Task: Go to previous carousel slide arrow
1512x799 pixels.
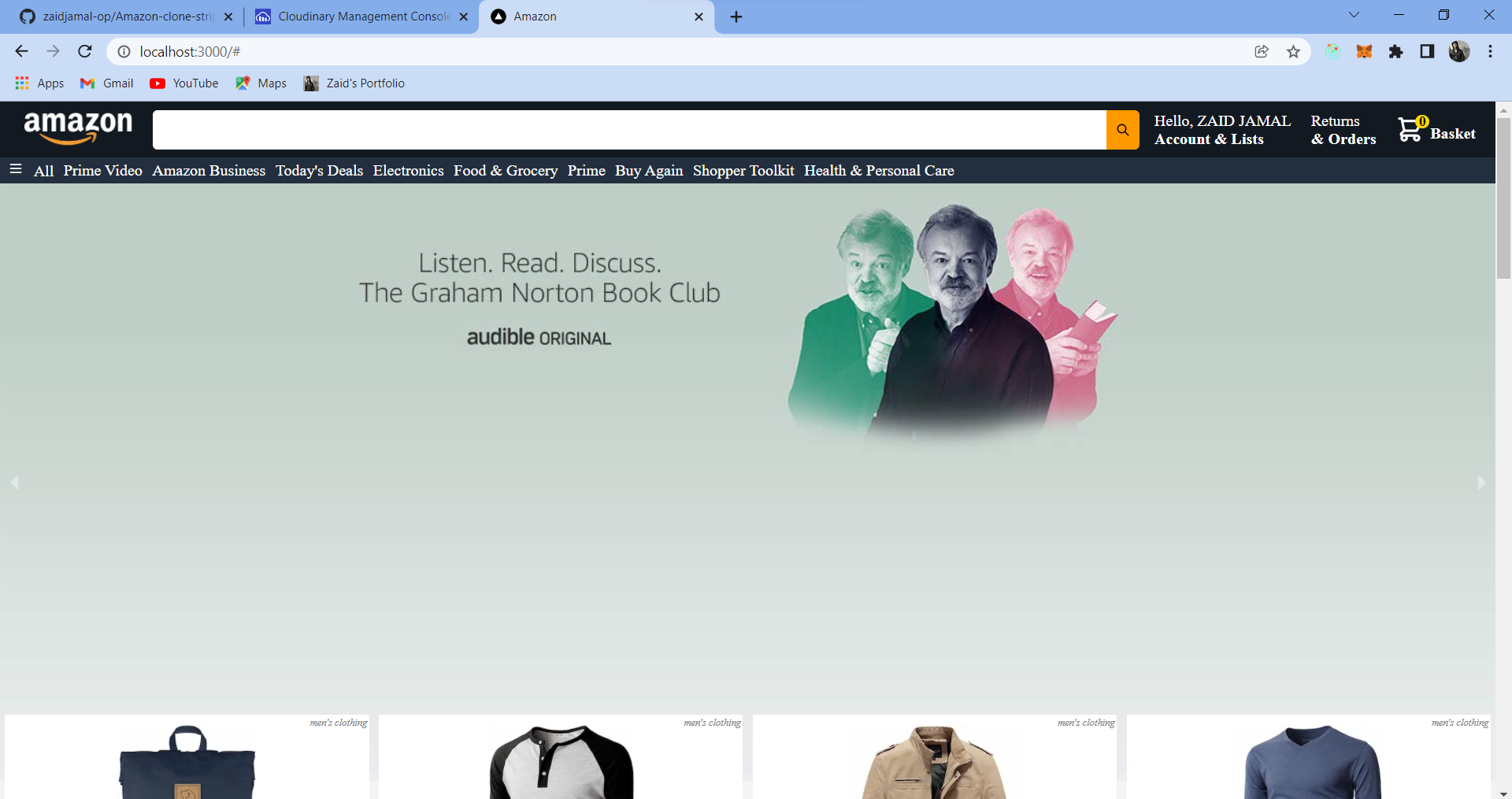Action: click(14, 483)
